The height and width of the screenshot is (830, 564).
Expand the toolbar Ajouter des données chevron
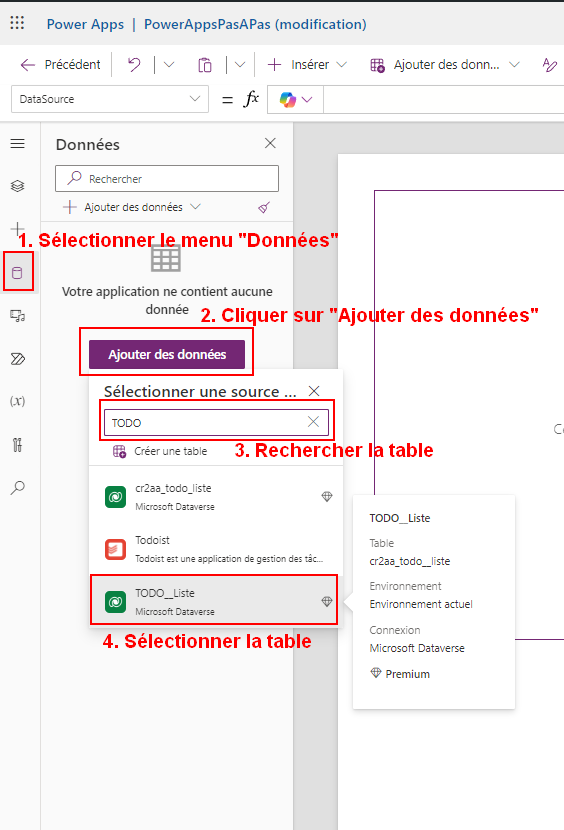coord(514,65)
